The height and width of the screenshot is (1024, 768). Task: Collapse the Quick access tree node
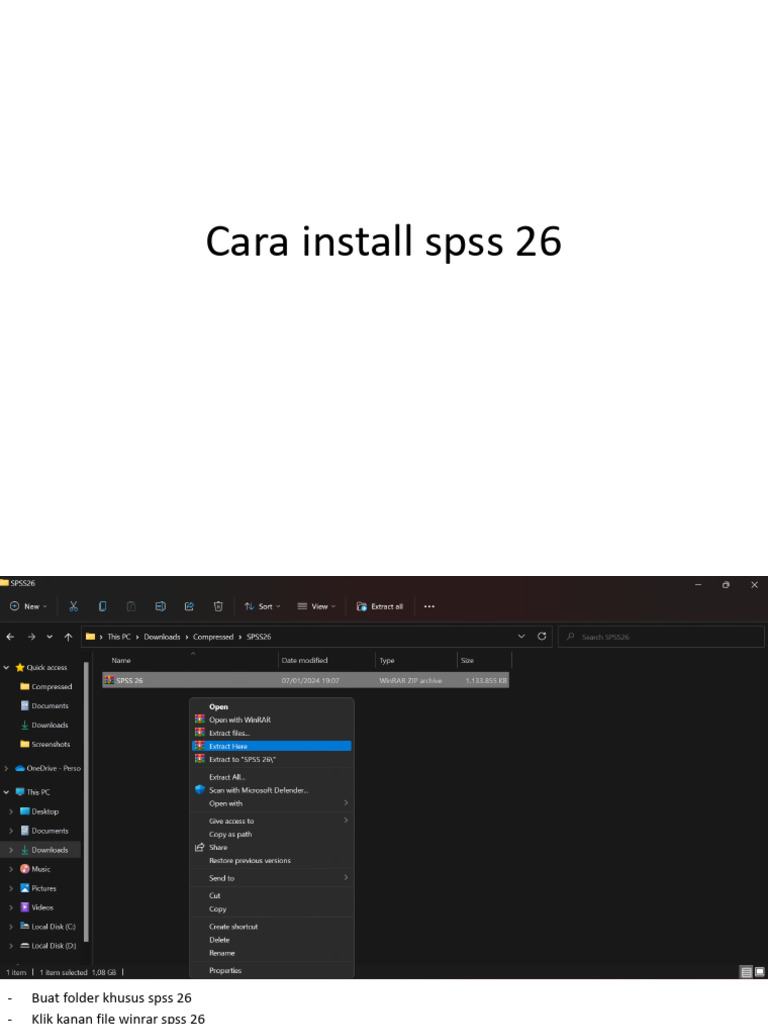click(x=7, y=667)
